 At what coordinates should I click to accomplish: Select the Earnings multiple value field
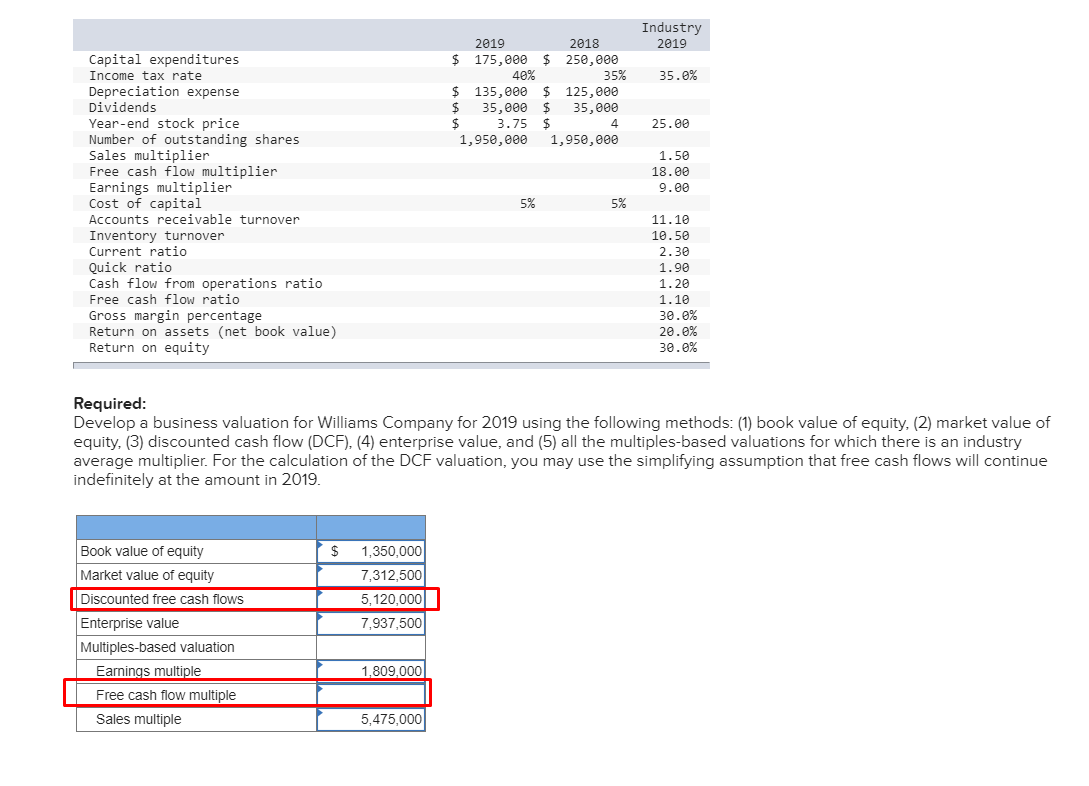[x=371, y=671]
